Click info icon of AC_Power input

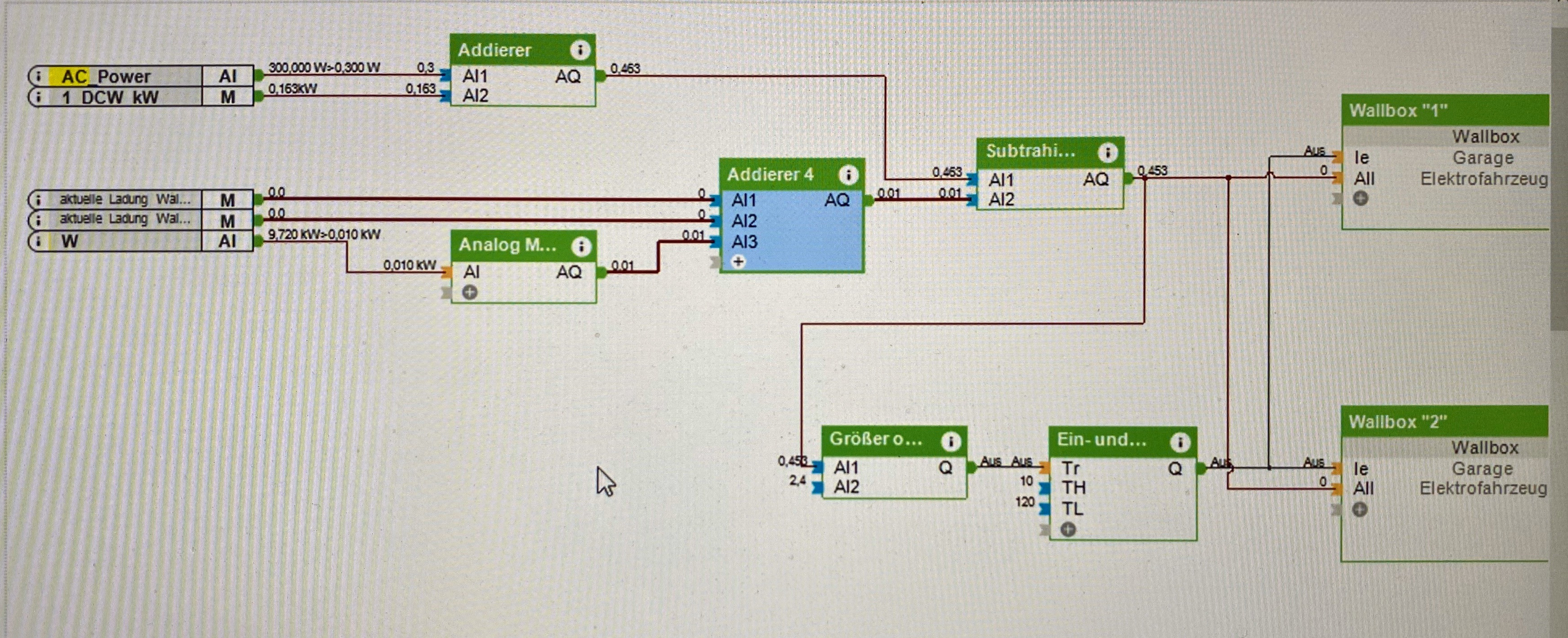coord(39,77)
